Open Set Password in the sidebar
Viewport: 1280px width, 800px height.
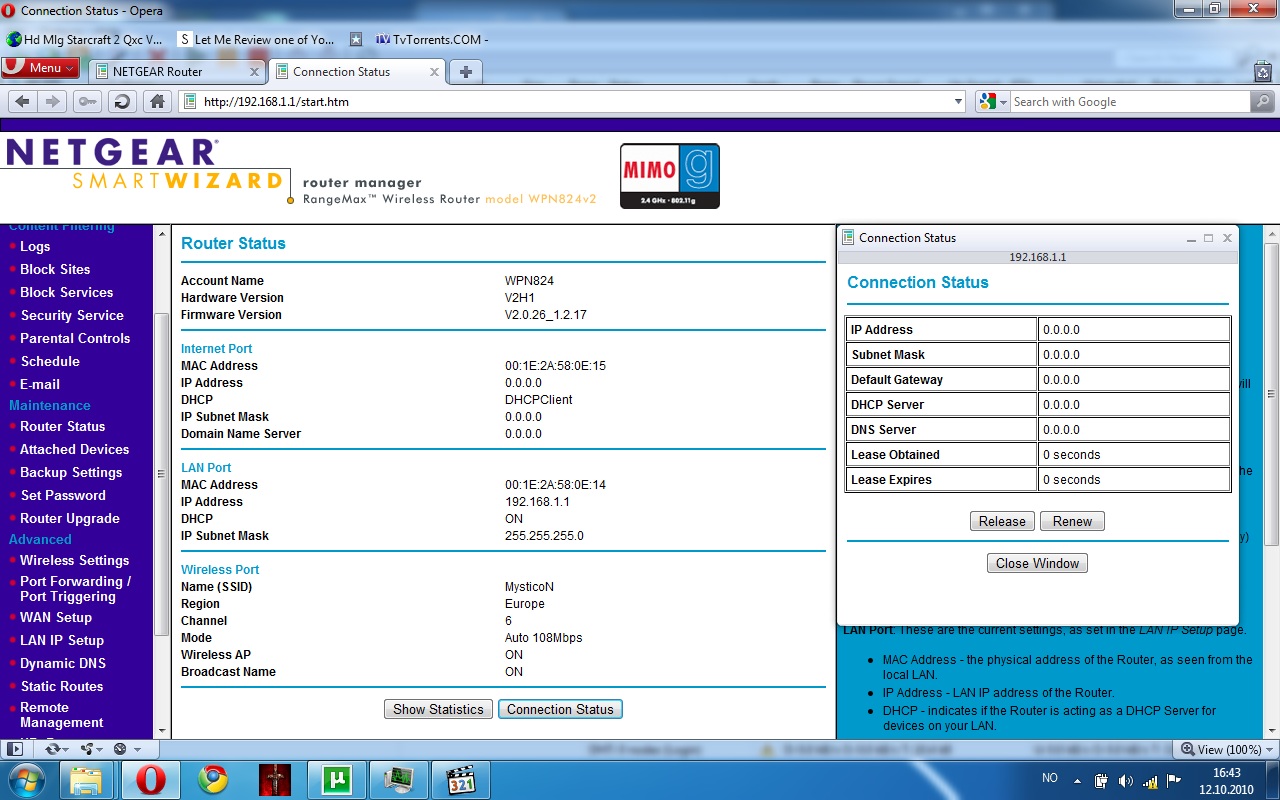[63, 495]
